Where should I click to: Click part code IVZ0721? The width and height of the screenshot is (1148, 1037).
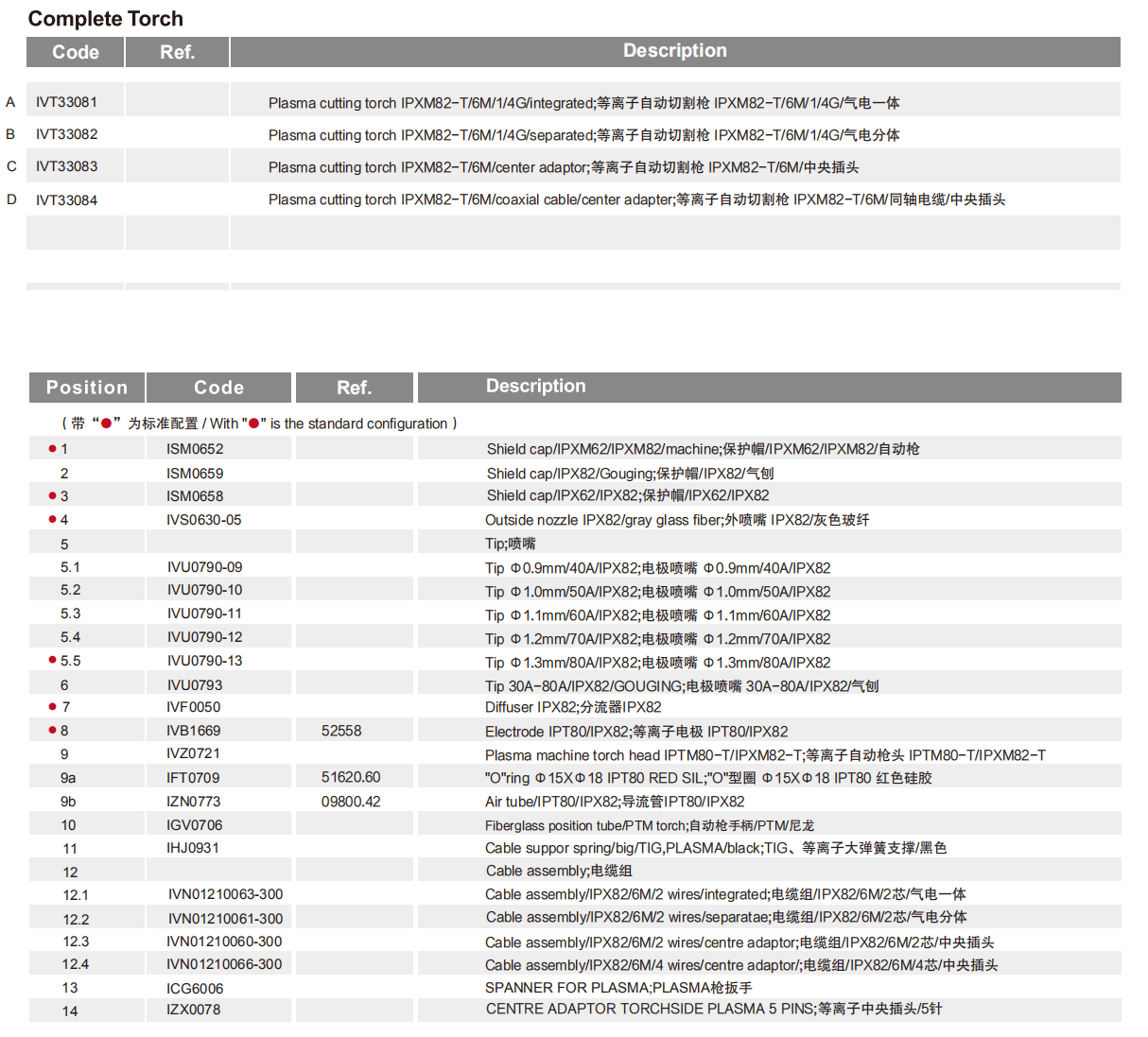coord(193,753)
